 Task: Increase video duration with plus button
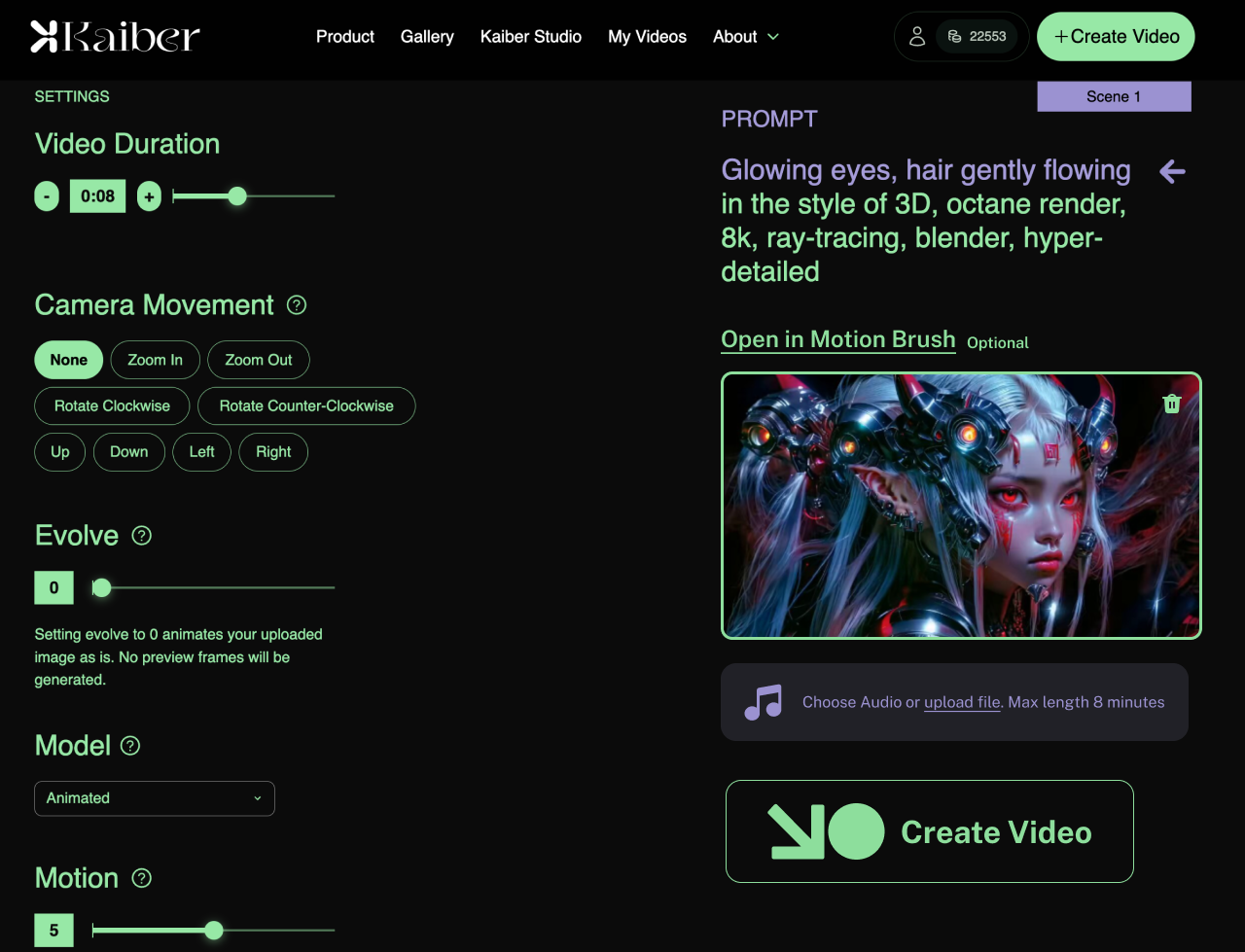pos(149,196)
